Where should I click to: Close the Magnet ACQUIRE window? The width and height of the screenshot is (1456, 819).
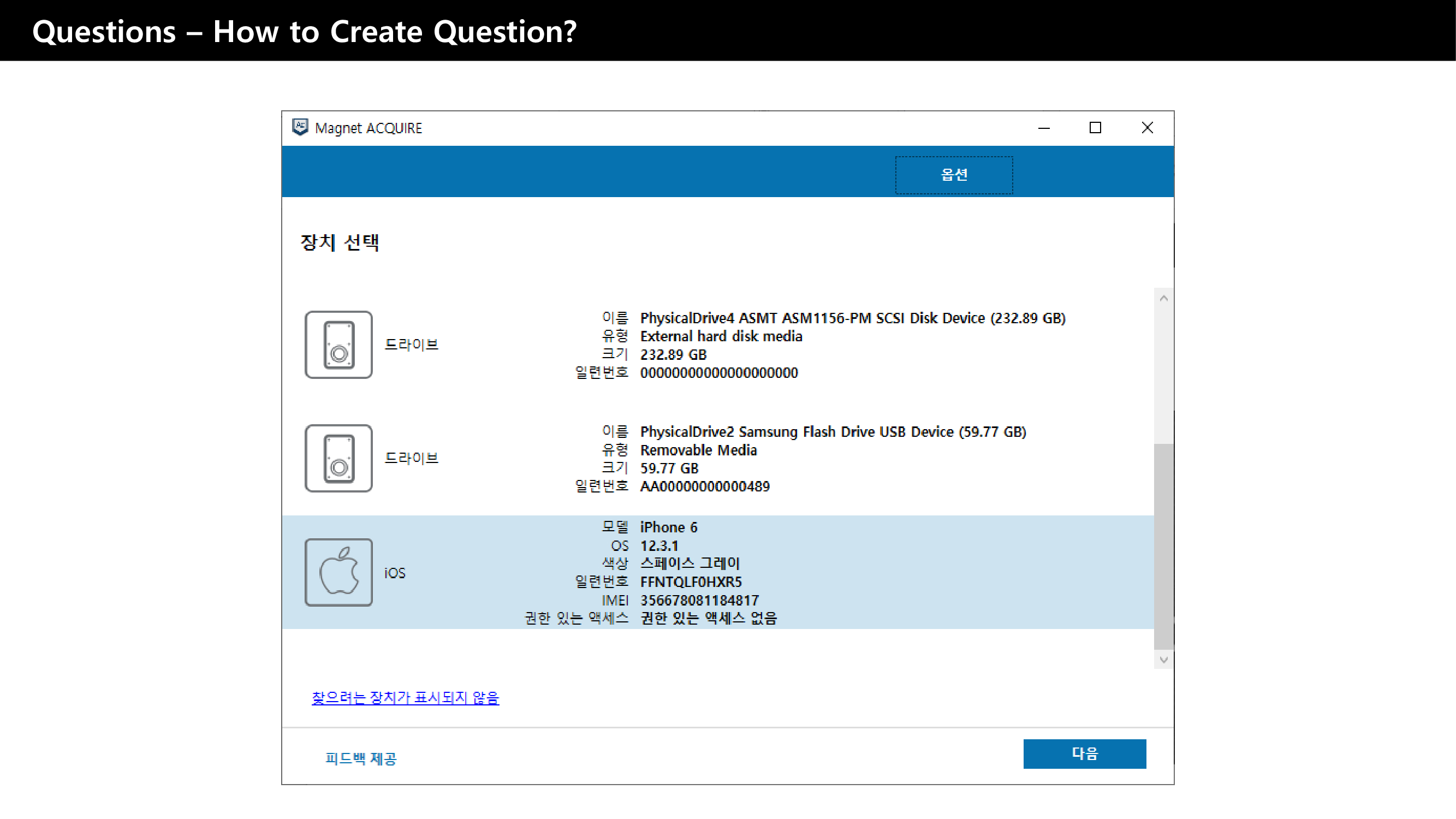(x=1147, y=128)
